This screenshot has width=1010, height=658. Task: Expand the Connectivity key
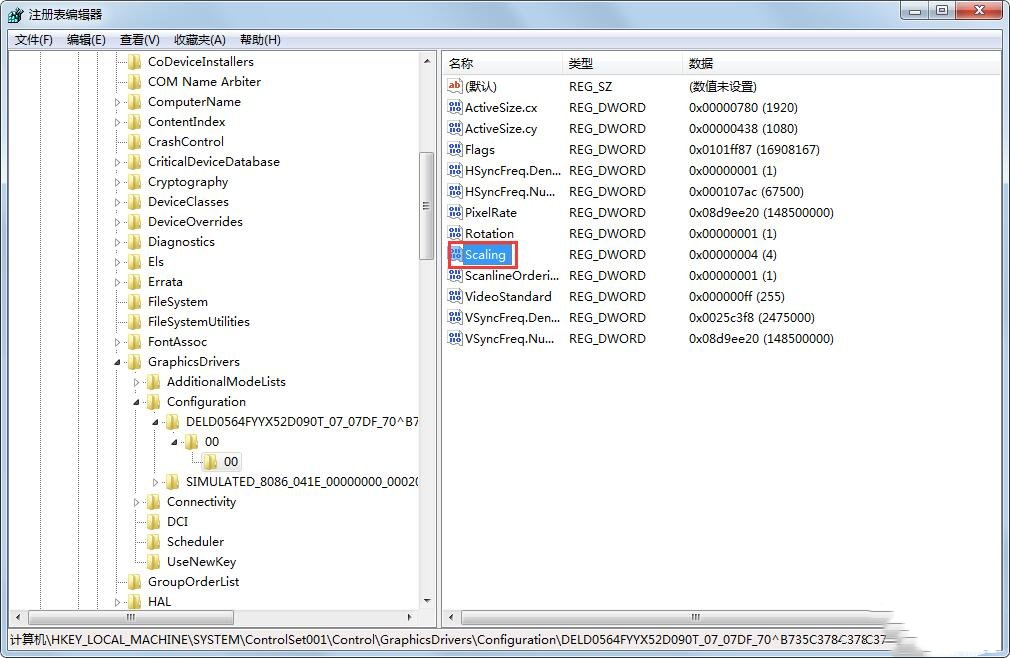tap(137, 502)
